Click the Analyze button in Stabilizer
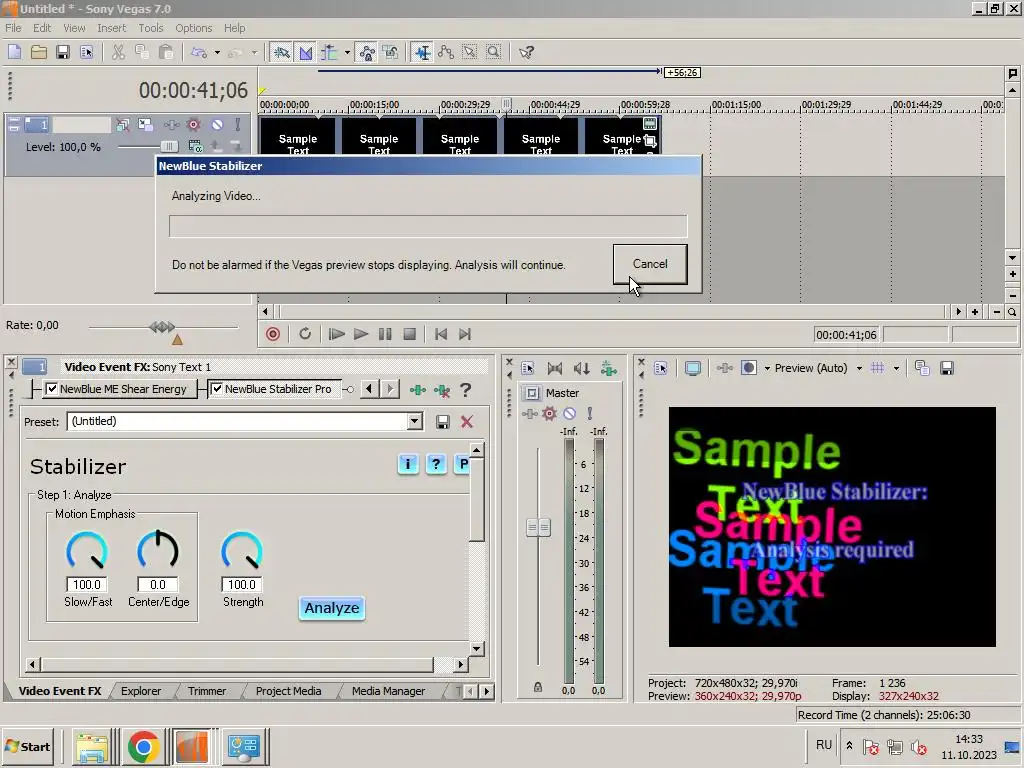This screenshot has height=768, width=1024. [332, 608]
